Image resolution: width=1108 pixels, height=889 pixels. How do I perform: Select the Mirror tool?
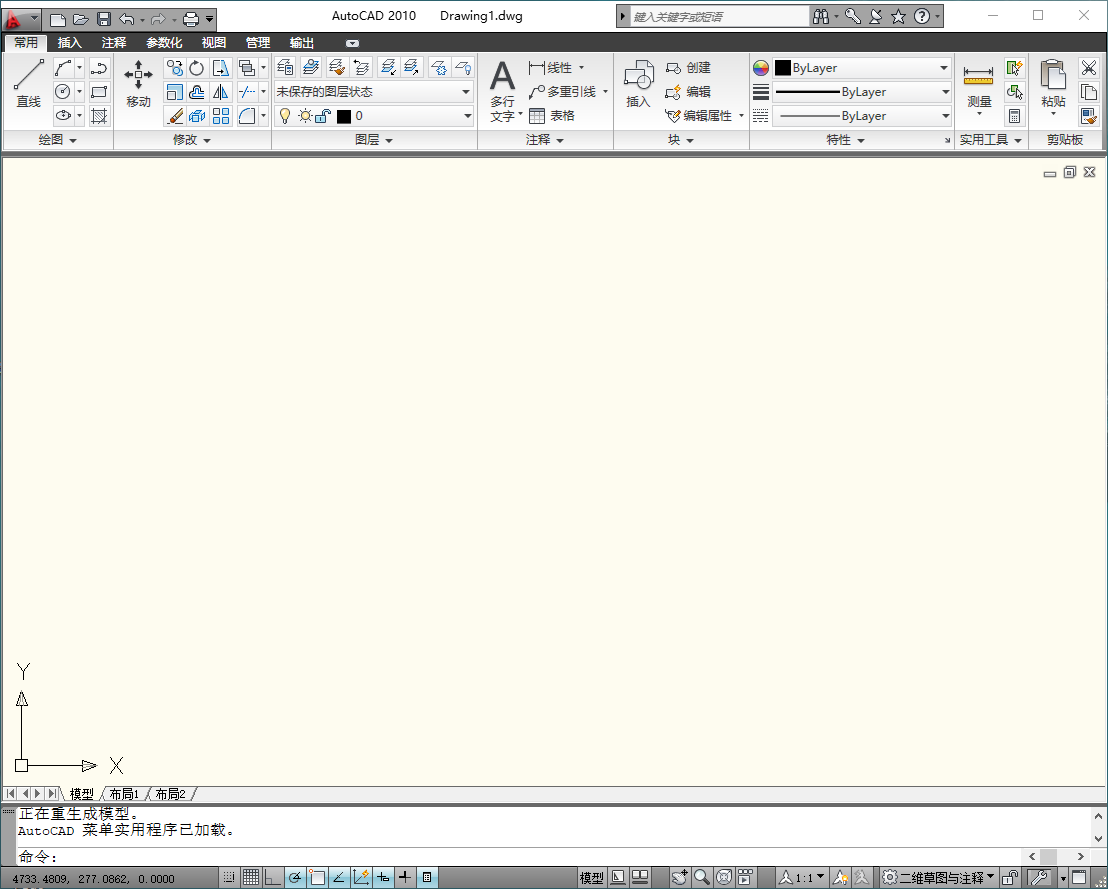pyautogui.click(x=221, y=92)
